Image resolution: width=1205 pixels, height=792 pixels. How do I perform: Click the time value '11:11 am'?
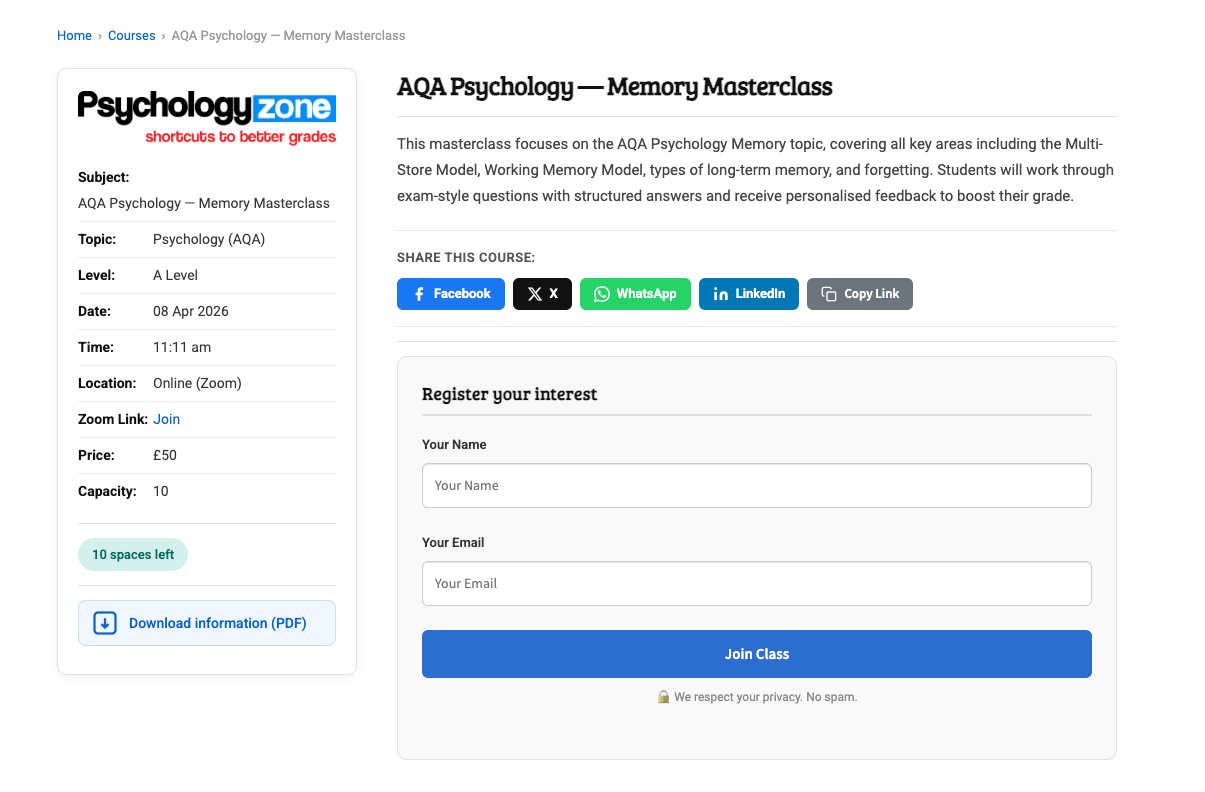point(182,347)
